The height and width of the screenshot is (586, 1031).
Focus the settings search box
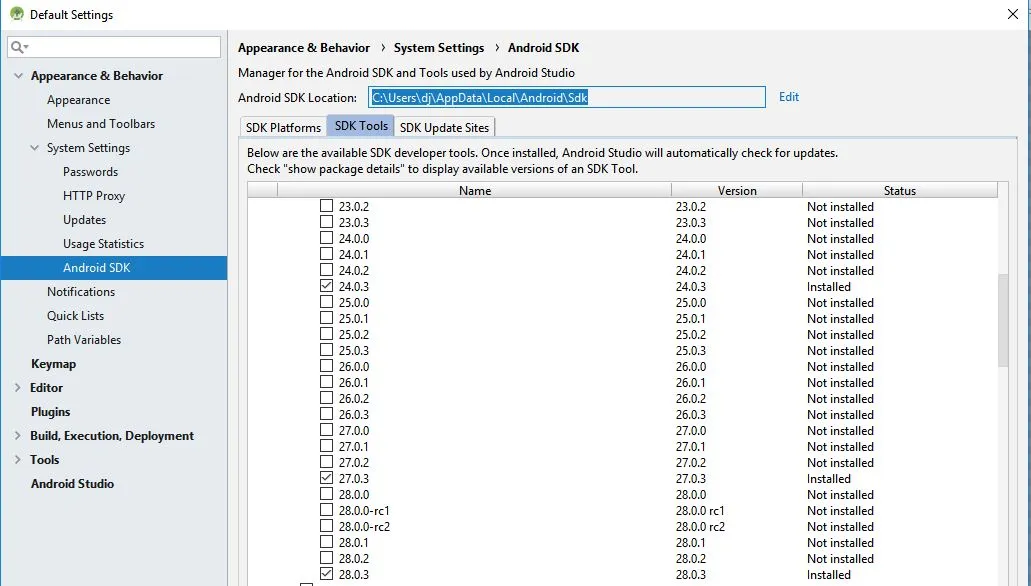click(114, 47)
